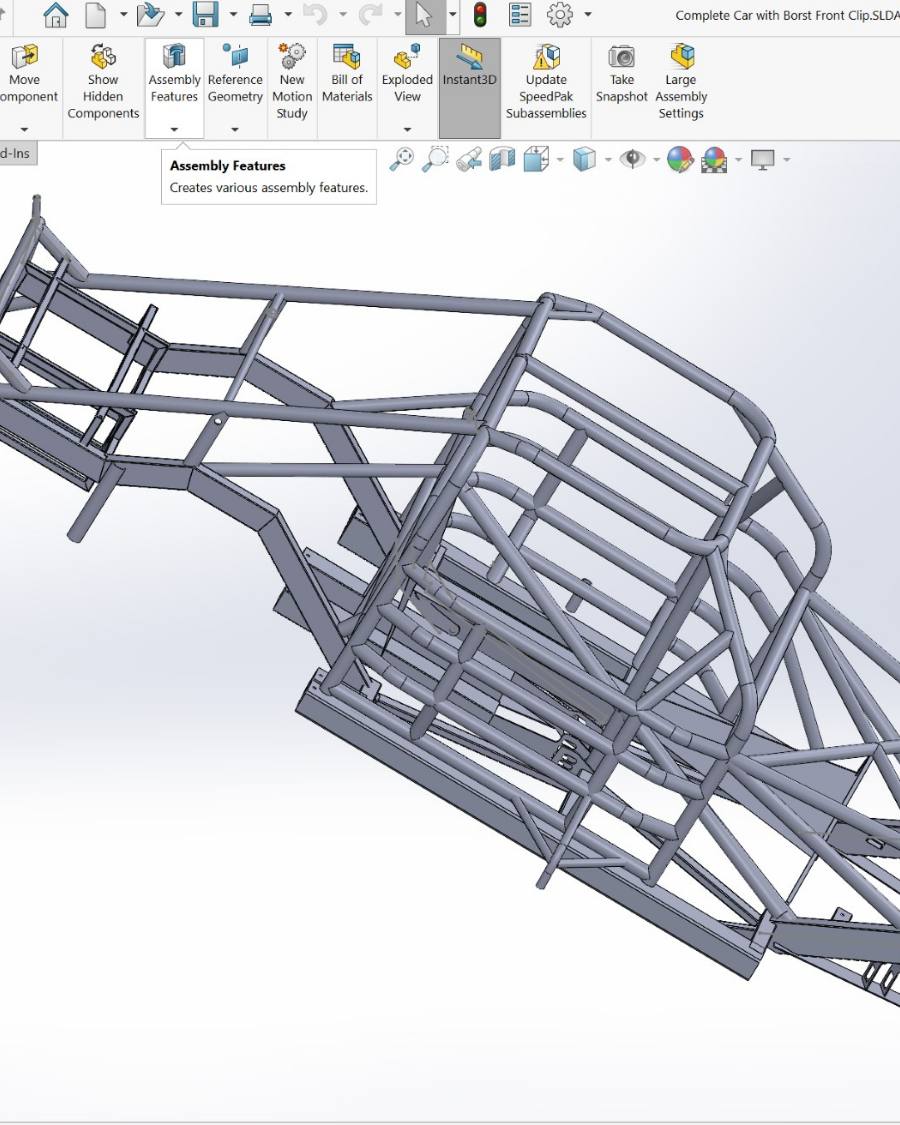Insert a Bill of Materials
Image resolution: width=900 pixels, height=1125 pixels.
pos(347,73)
